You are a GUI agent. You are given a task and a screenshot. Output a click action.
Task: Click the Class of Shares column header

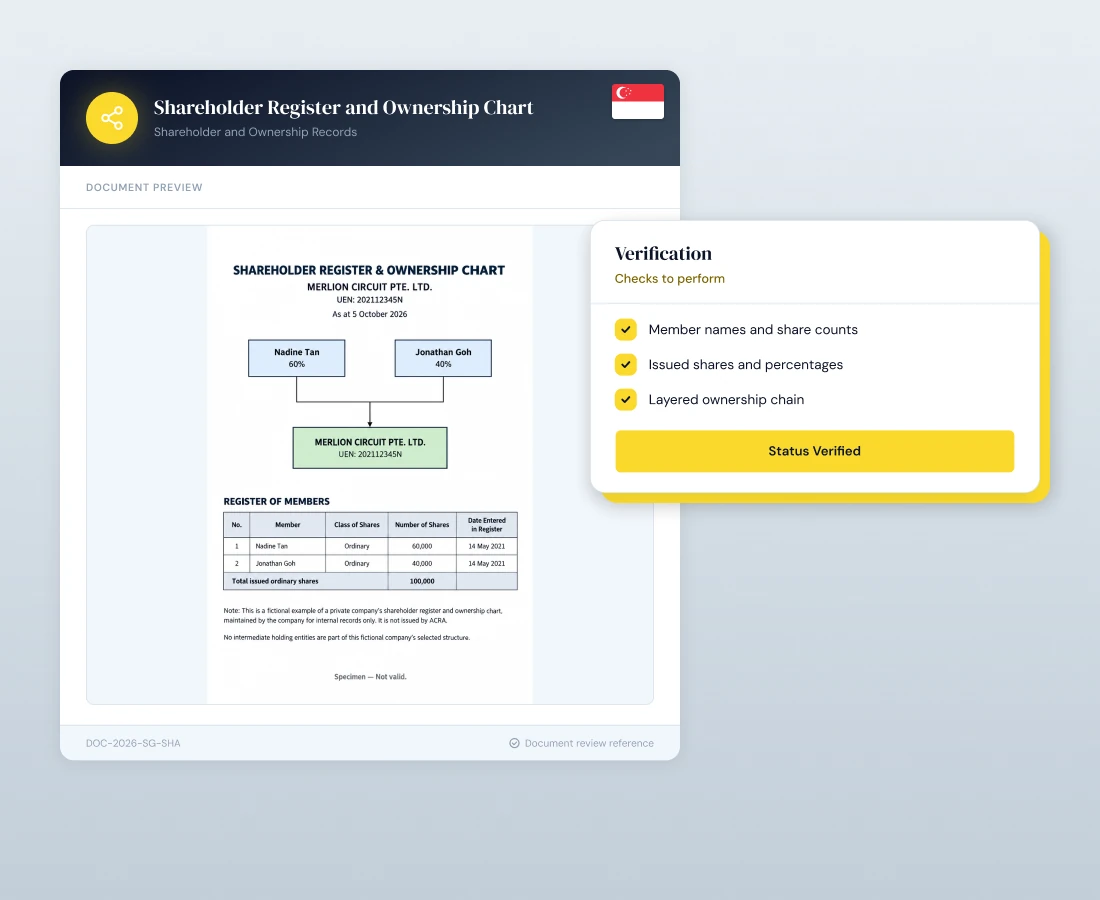pyautogui.click(x=356, y=525)
